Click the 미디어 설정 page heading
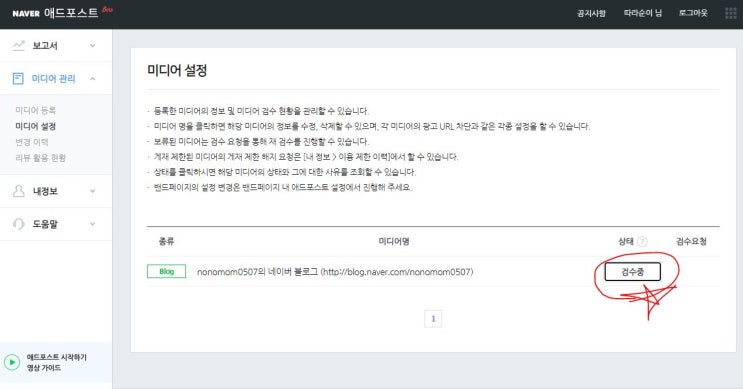This screenshot has width=743, height=389. coord(177,71)
